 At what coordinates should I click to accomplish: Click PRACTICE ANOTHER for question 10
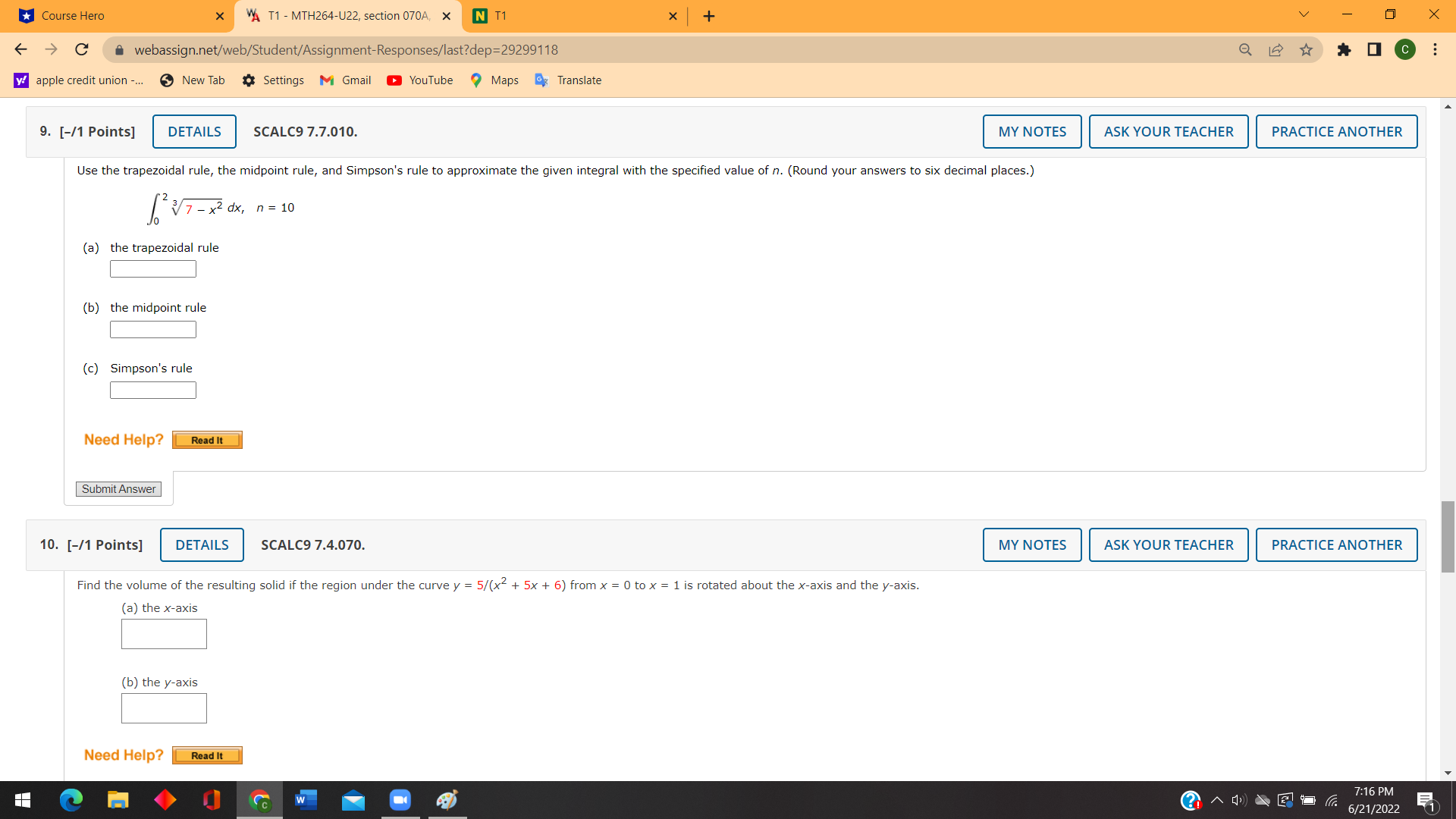pyautogui.click(x=1336, y=545)
